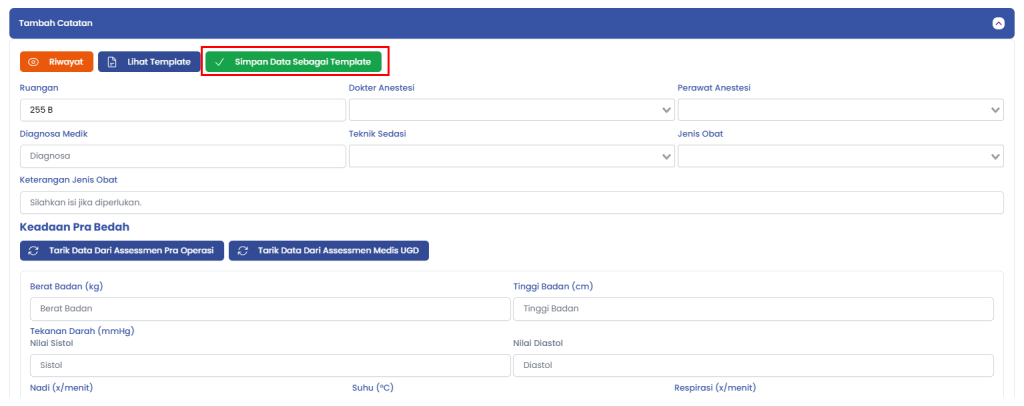Click the Sistol blood pressure field
The image size is (1024, 406).
tap(269, 366)
